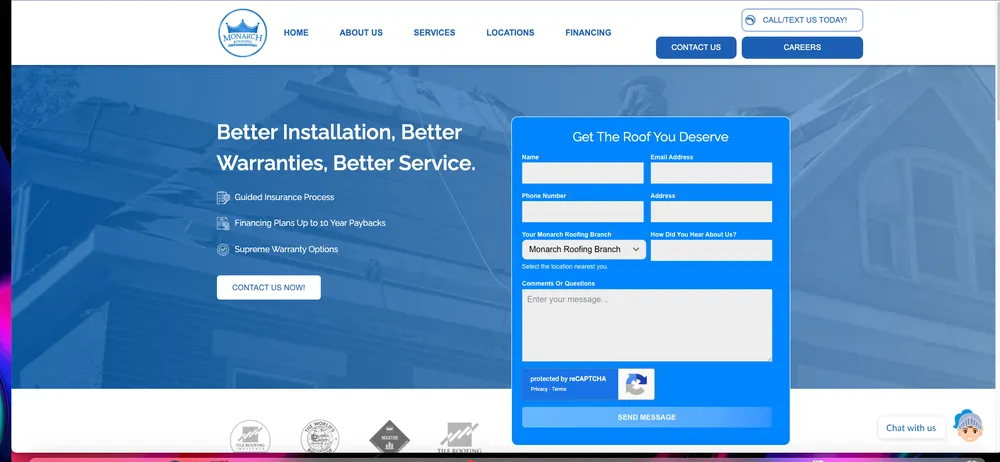Open the Careers page button
1000x462 pixels.
click(x=801, y=48)
